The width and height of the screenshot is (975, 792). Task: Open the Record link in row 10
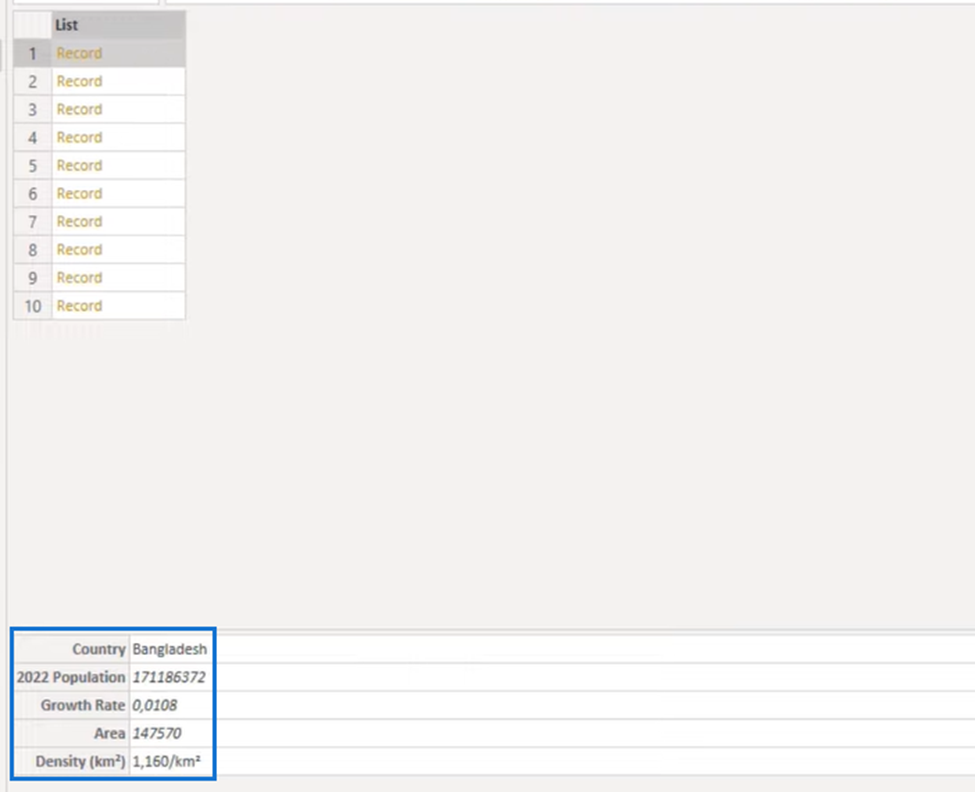point(79,306)
